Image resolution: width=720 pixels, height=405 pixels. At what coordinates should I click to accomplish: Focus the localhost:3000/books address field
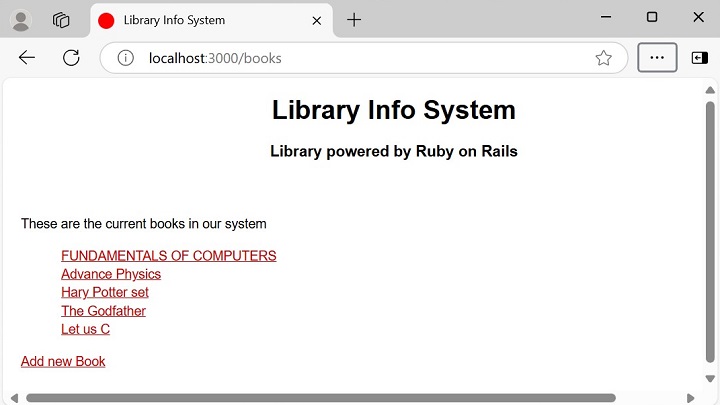363,58
